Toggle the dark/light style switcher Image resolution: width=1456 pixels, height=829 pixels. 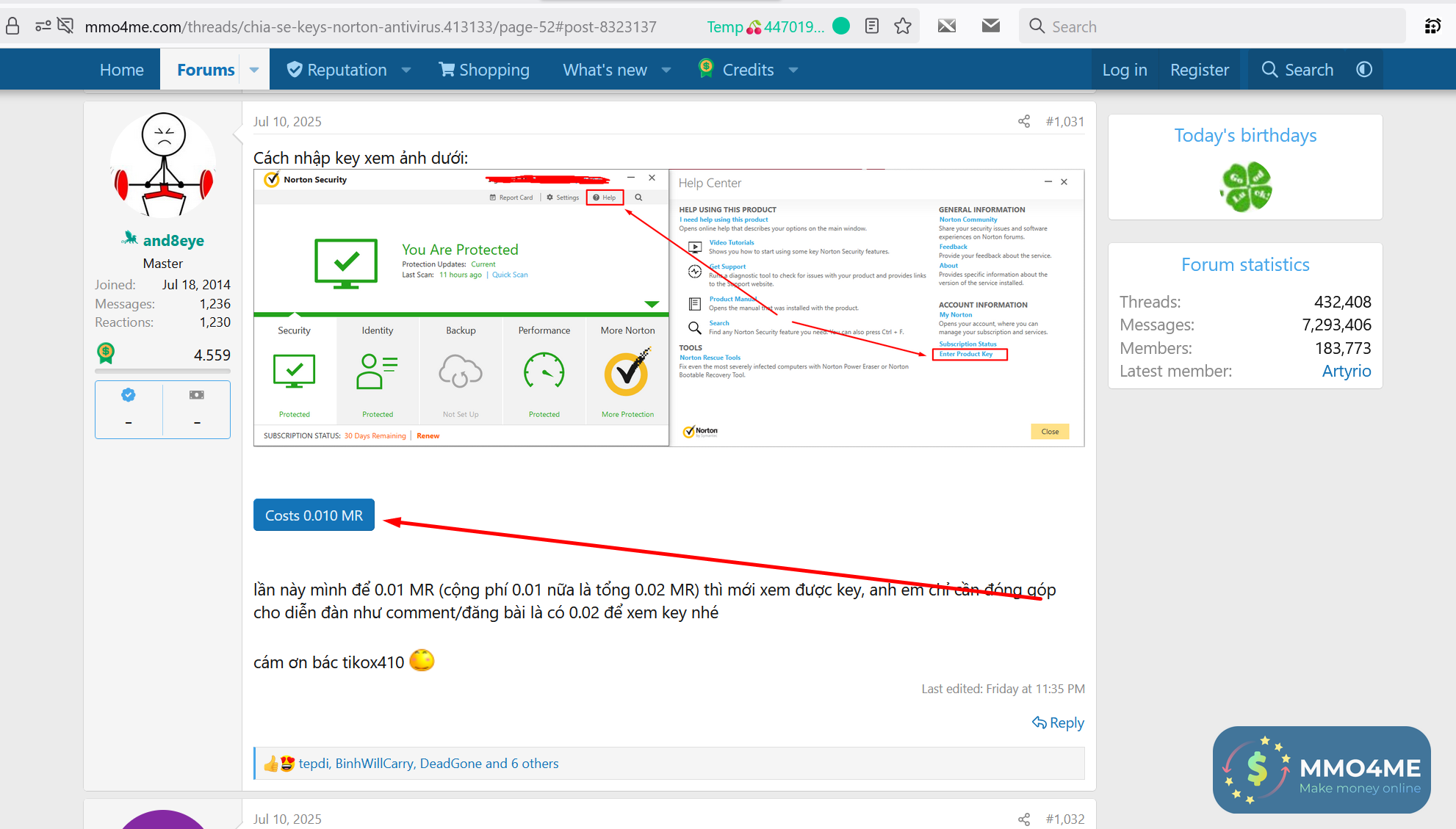pos(1364,70)
